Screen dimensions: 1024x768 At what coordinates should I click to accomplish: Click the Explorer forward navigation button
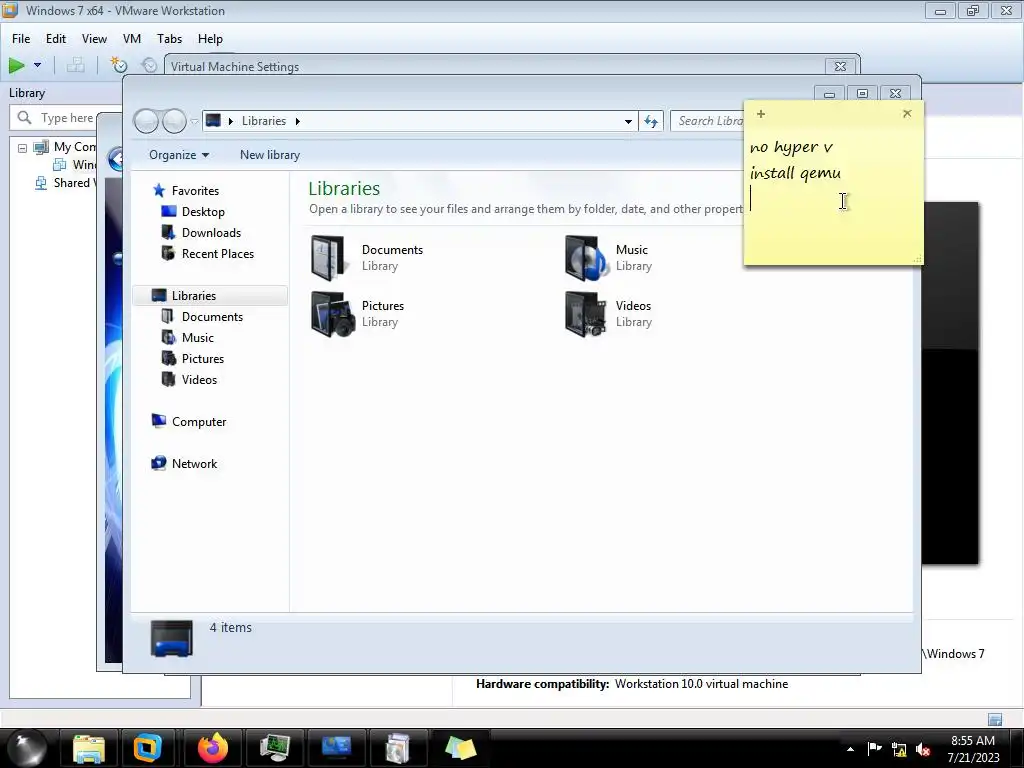coord(174,121)
